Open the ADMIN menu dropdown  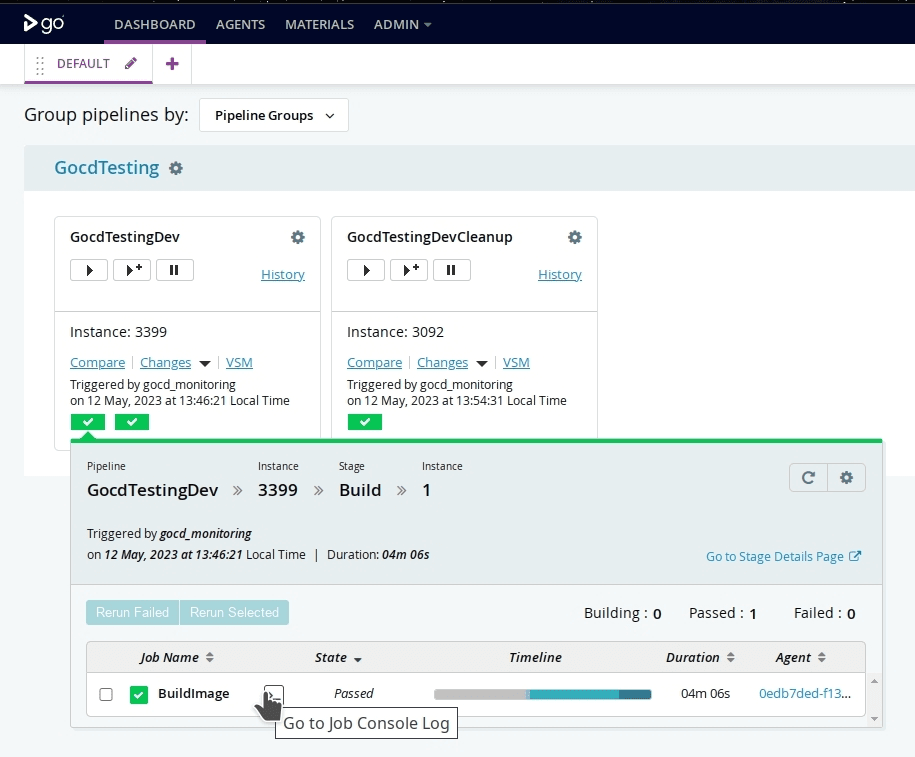click(x=402, y=24)
